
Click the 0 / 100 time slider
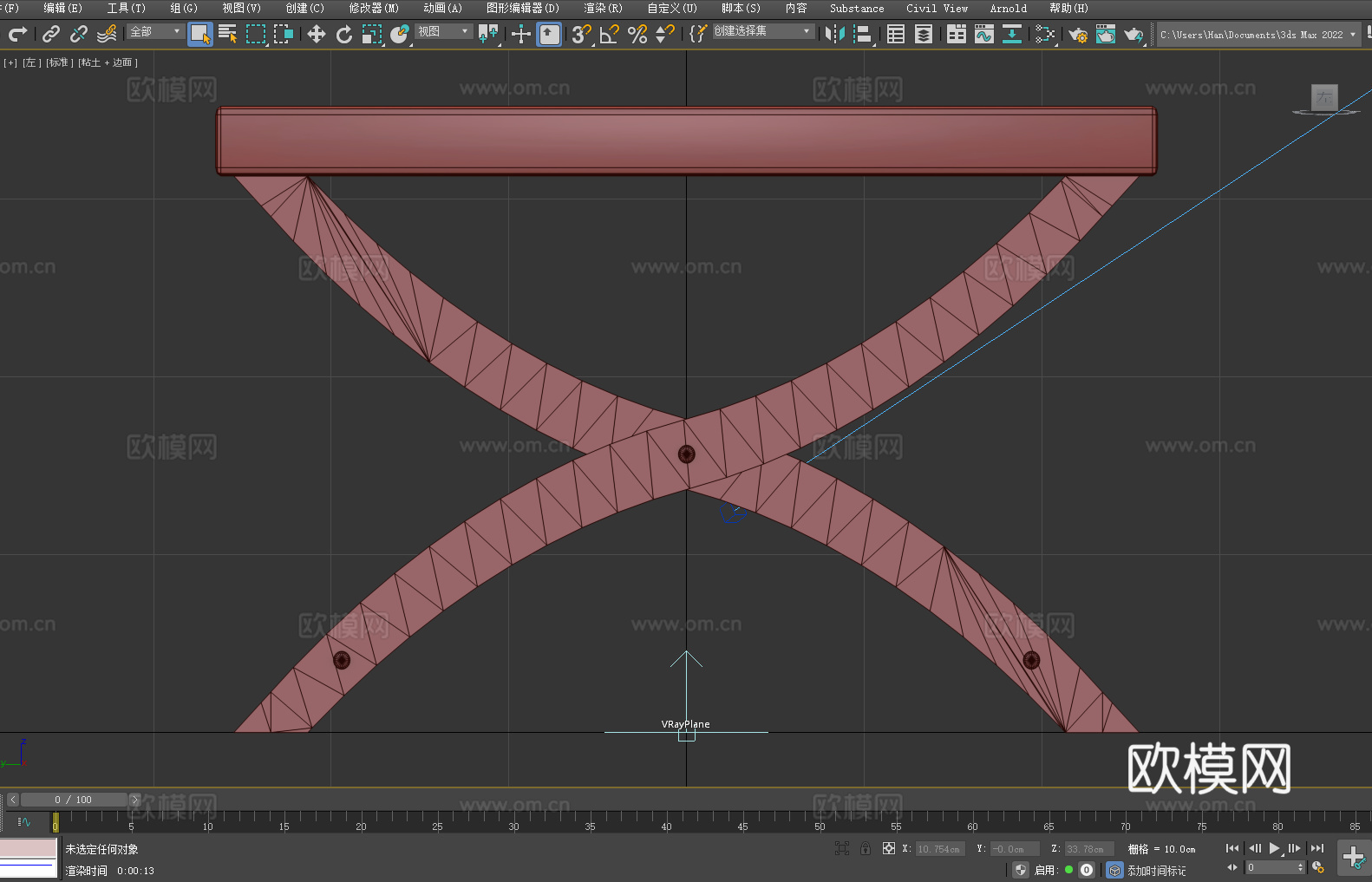[x=74, y=800]
